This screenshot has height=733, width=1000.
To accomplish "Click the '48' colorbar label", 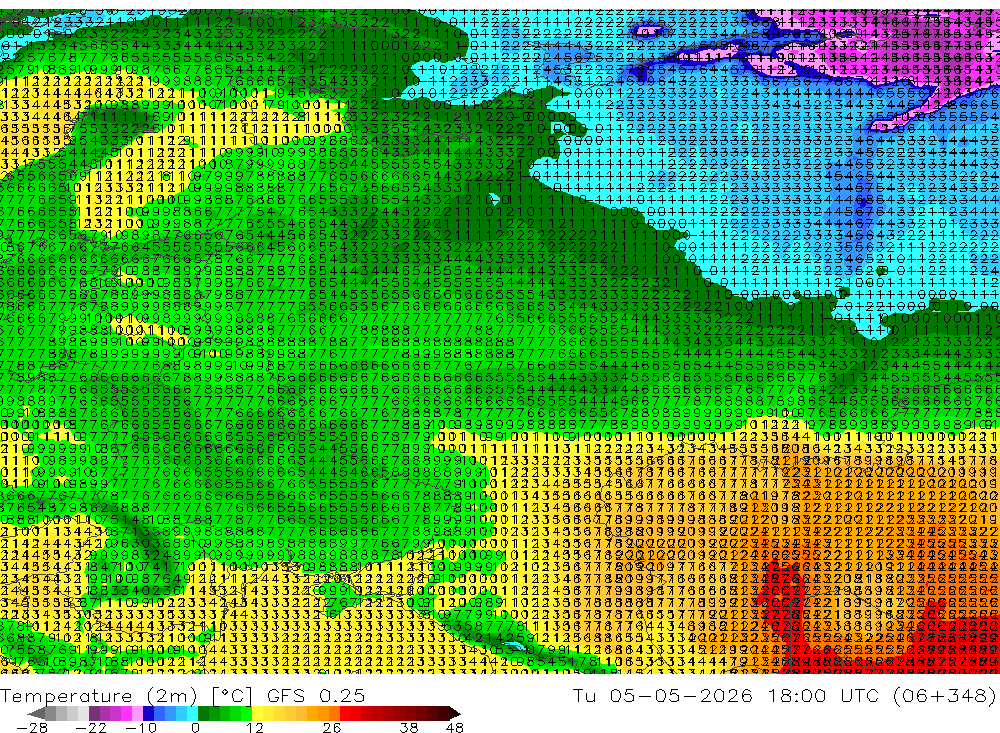I will (455, 727).
